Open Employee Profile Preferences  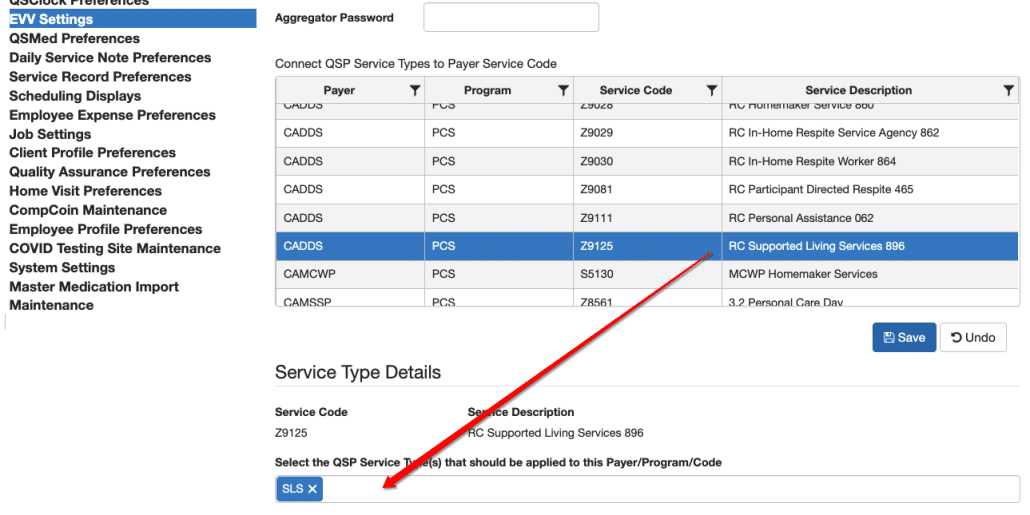(x=106, y=229)
